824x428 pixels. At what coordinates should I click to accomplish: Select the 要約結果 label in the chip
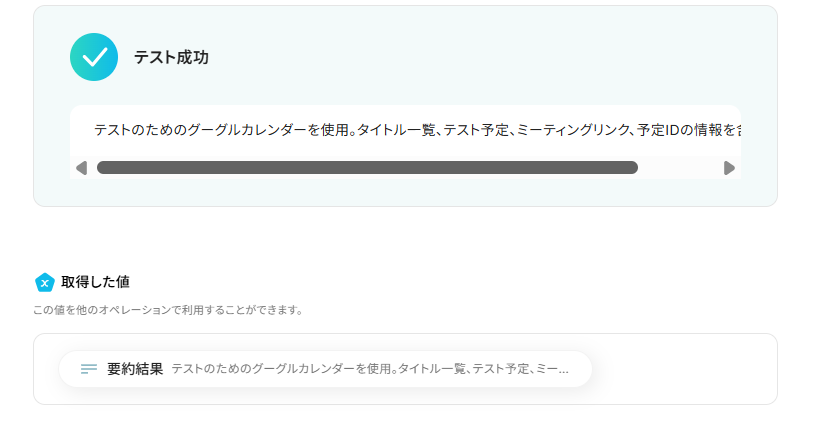[x=135, y=369]
